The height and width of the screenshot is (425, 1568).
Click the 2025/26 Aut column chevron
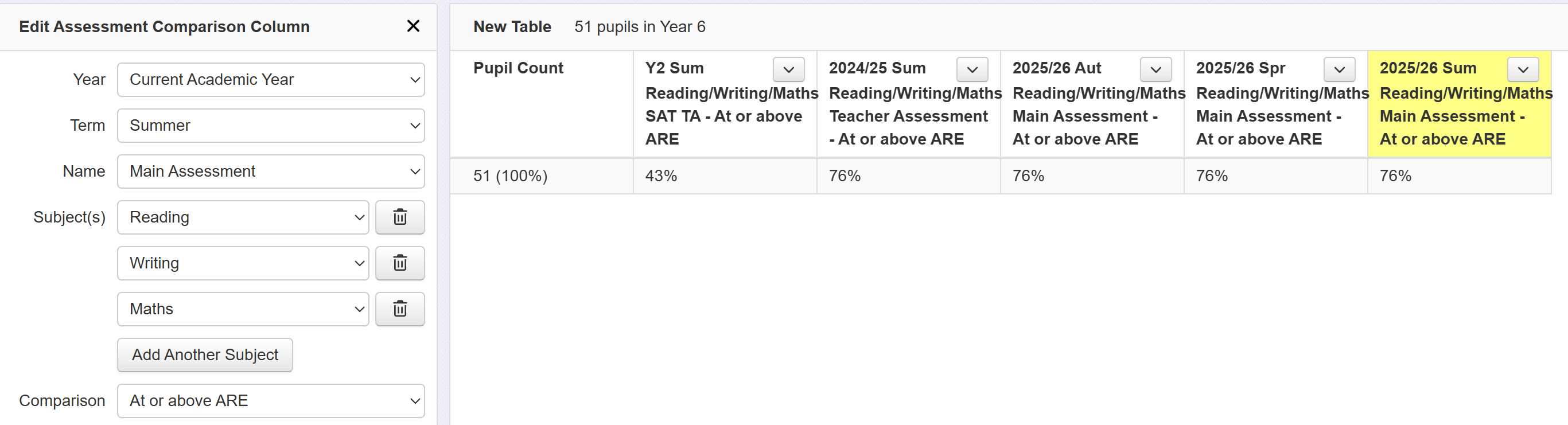[1155, 69]
